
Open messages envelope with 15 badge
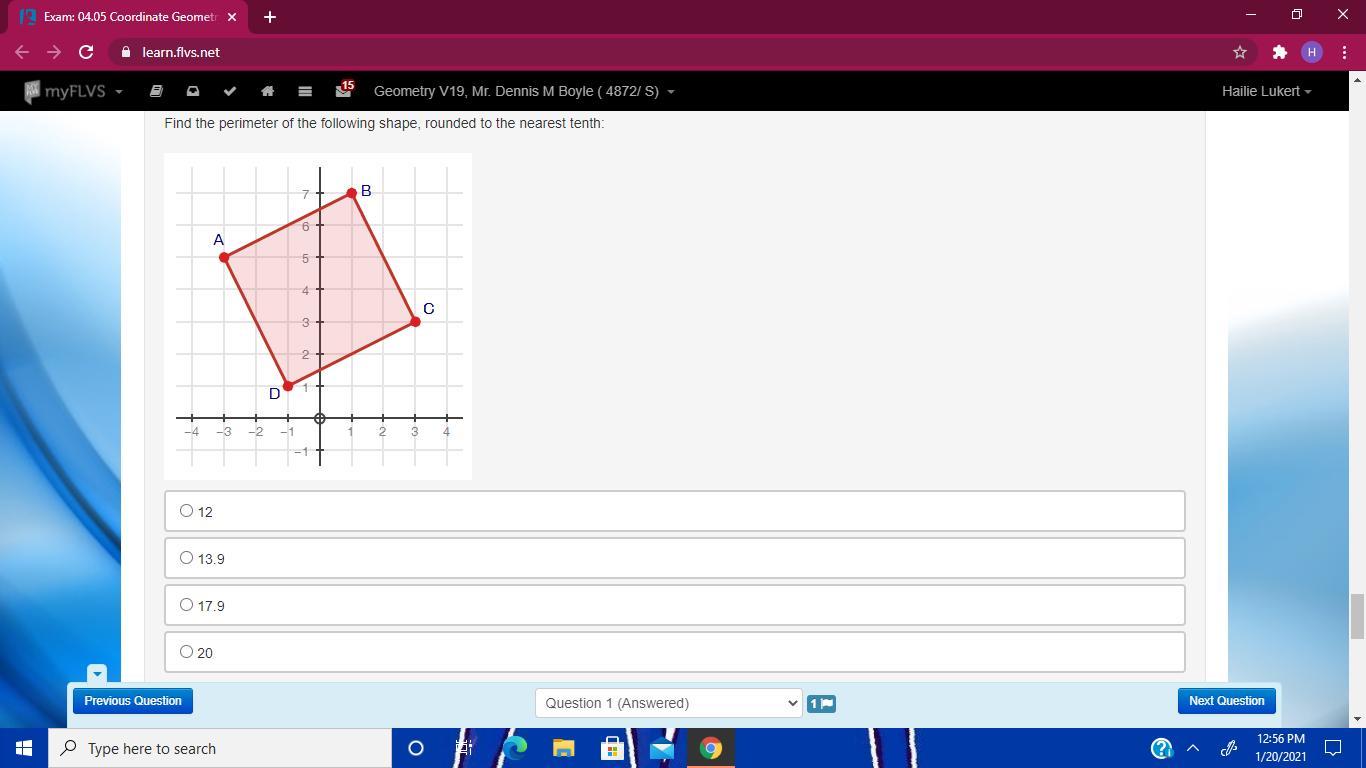tap(344, 90)
